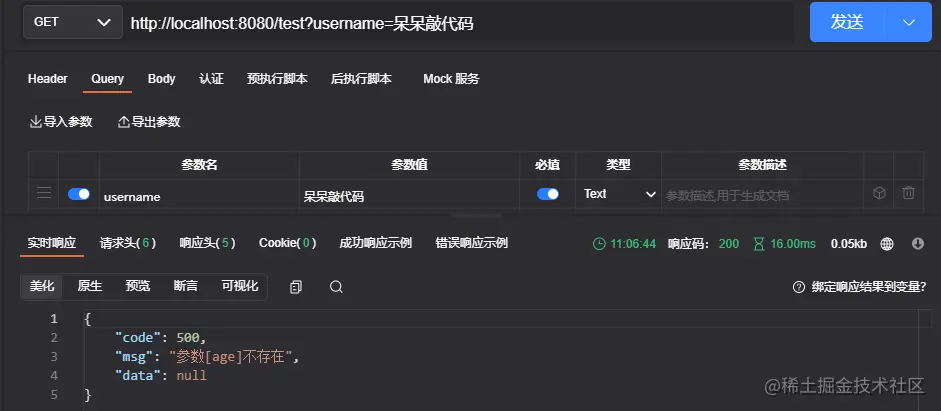
Task: Click the 参数描述 column header
Action: (x=762, y=165)
